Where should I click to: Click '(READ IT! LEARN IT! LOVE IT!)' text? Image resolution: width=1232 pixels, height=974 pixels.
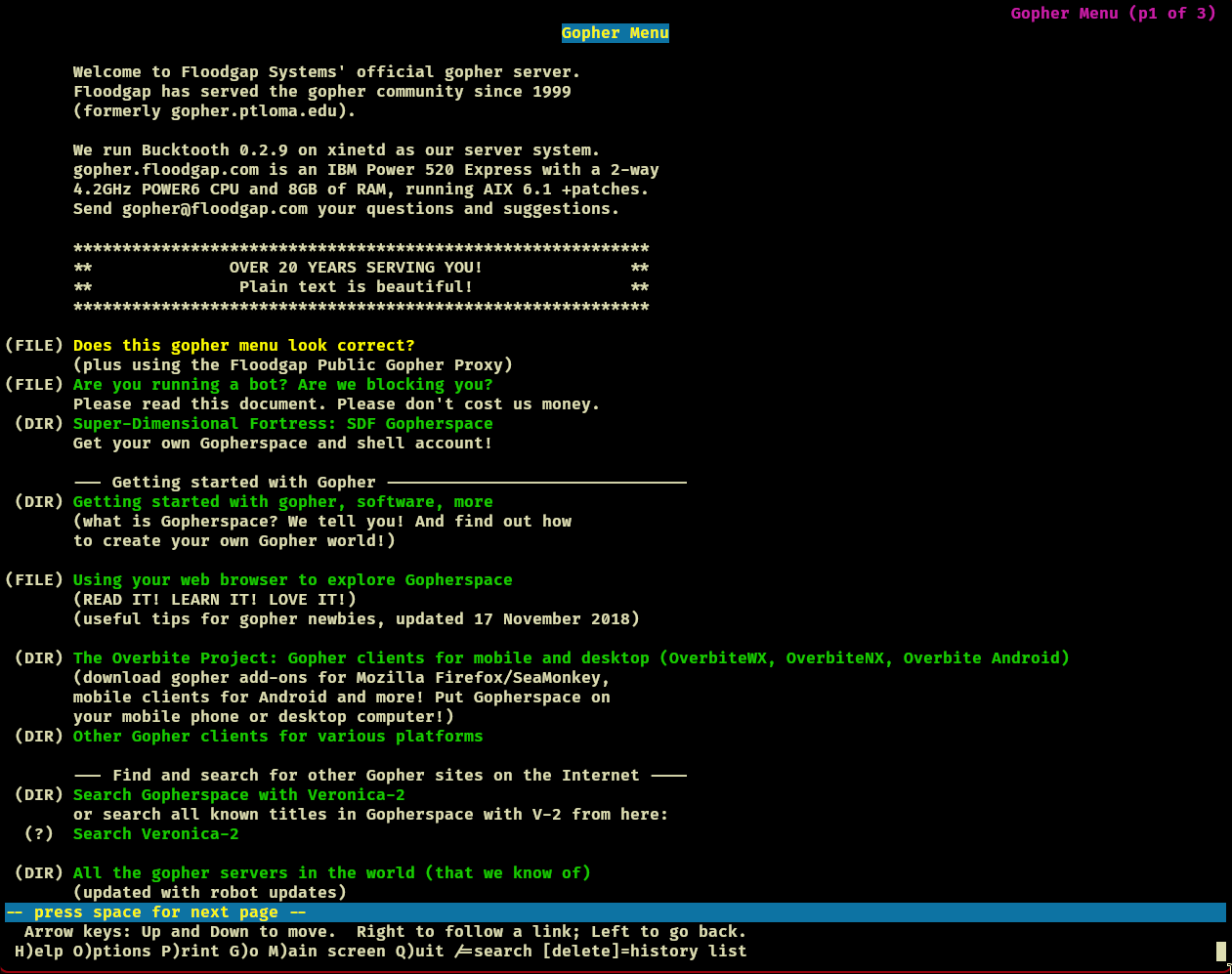215,600
